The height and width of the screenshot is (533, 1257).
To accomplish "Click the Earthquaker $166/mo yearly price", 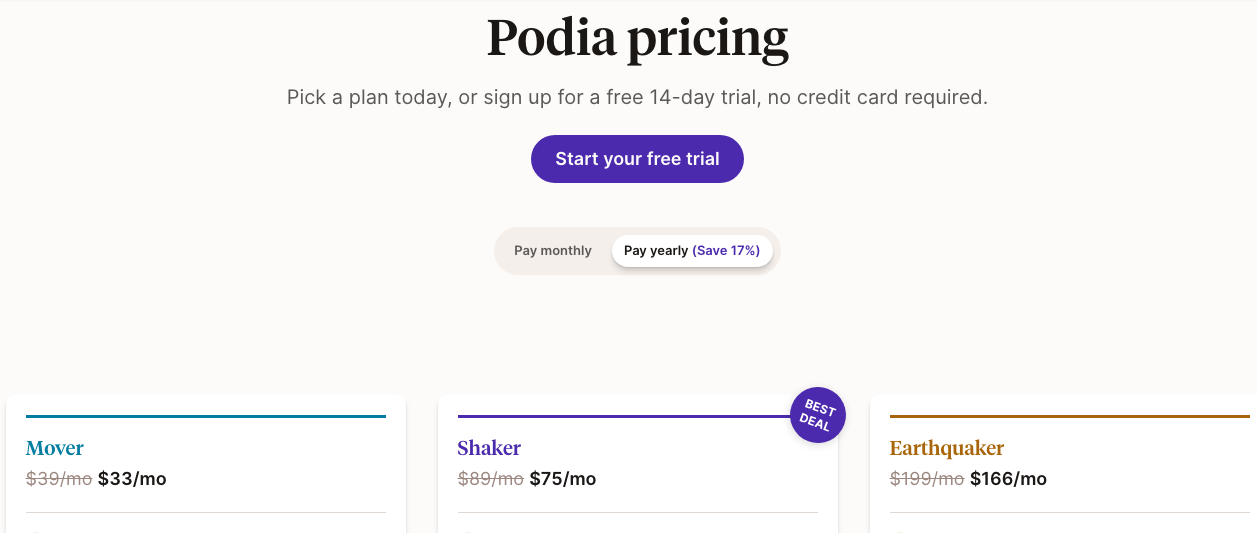I will 1008,479.
